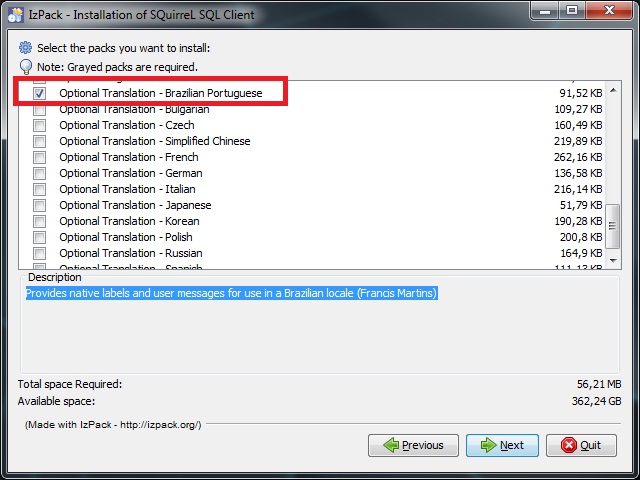Close the IzPack installer window
This screenshot has width=640, height=480.
[x=610, y=11]
